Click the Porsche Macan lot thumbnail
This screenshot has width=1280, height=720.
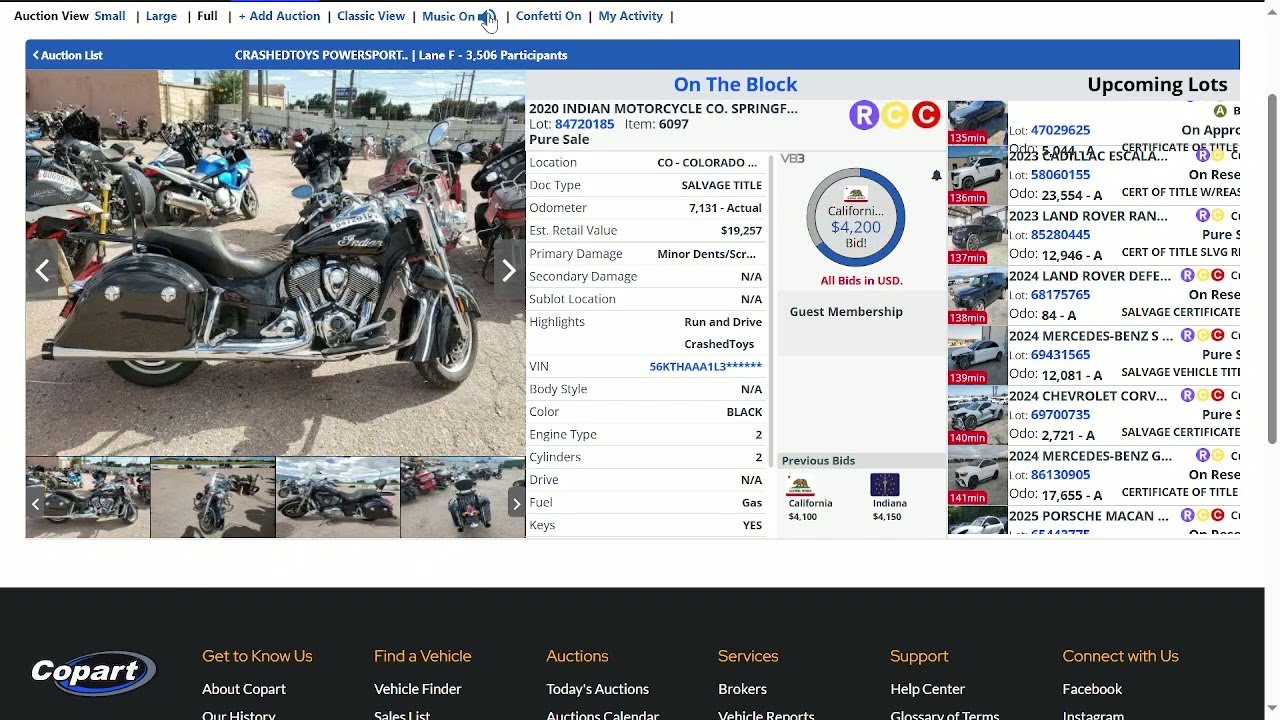[977, 521]
